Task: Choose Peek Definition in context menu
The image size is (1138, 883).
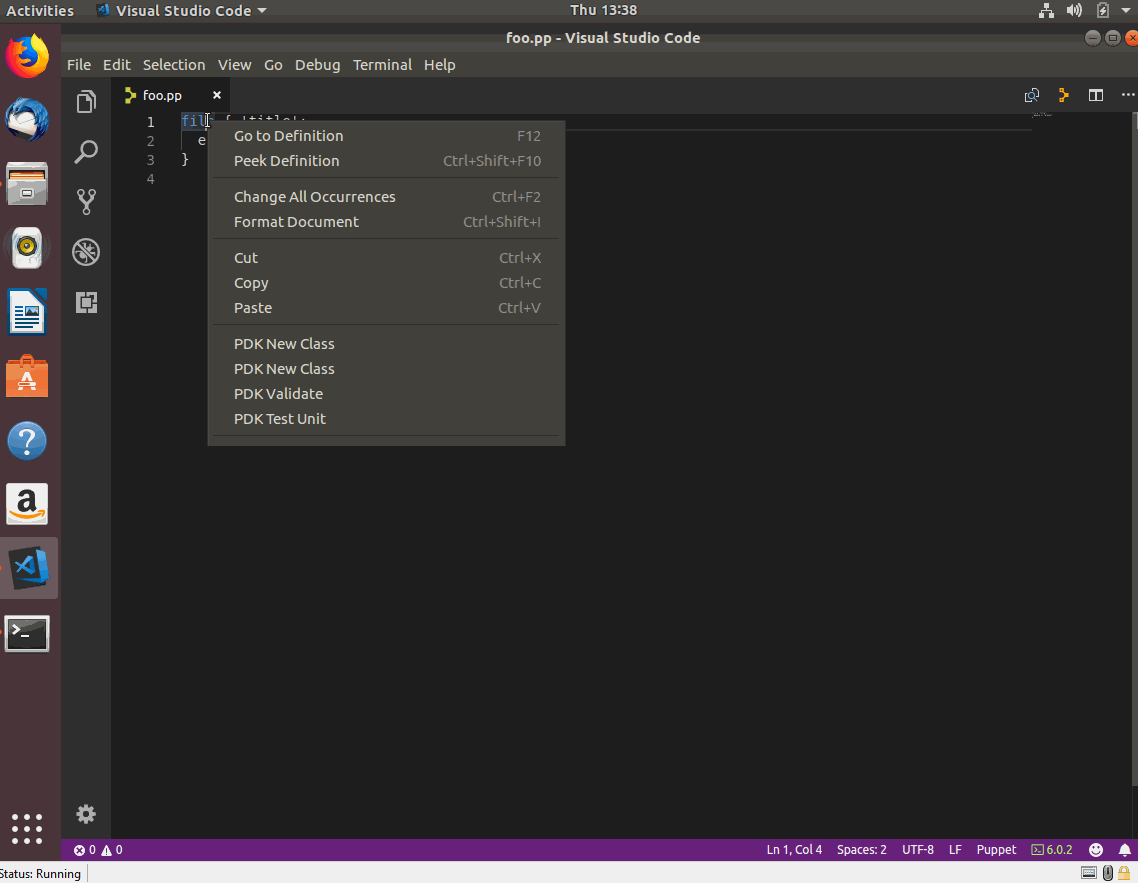Action: pyautogui.click(x=386, y=161)
